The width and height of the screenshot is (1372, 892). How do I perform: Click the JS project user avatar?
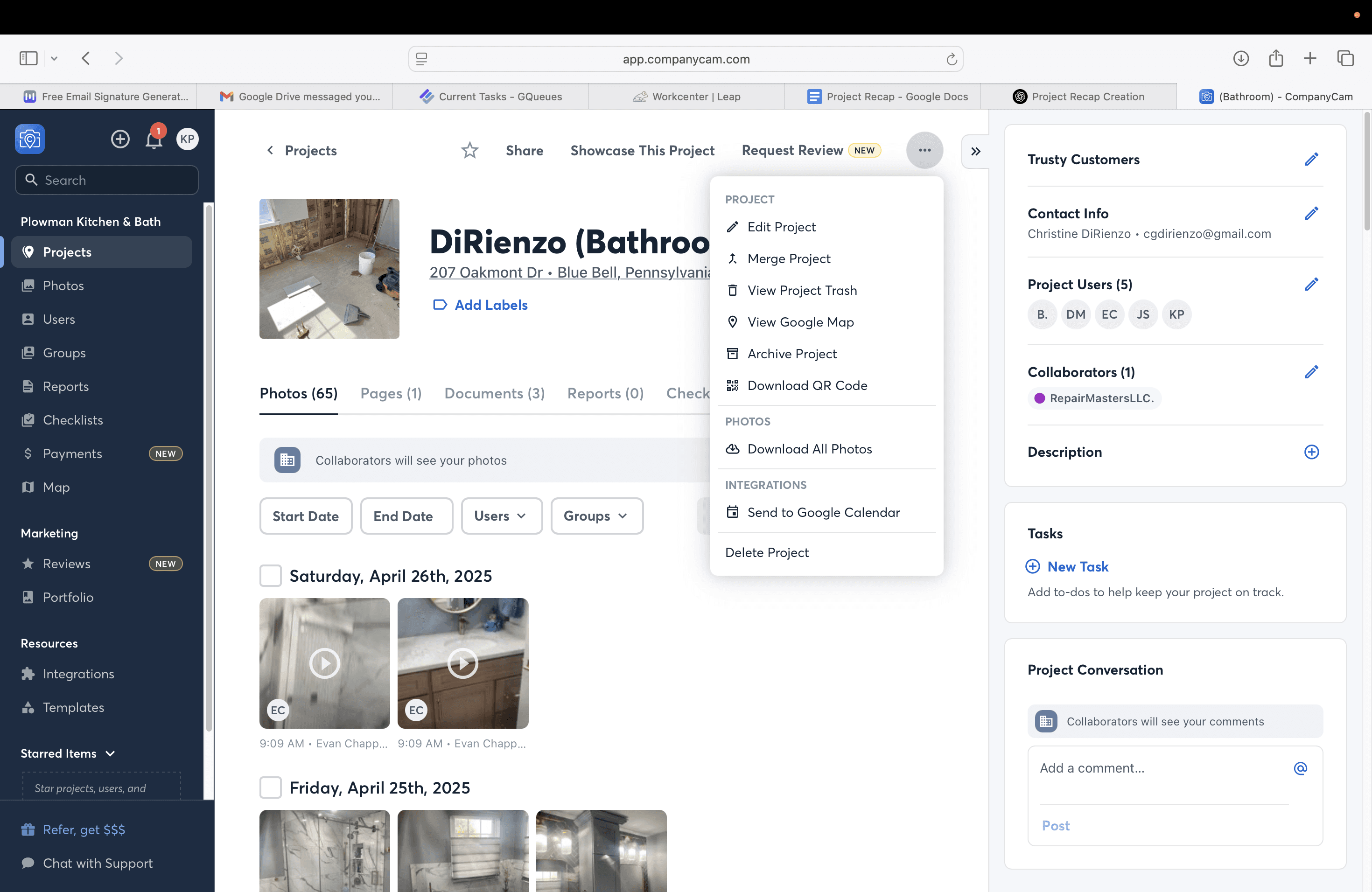point(1142,314)
